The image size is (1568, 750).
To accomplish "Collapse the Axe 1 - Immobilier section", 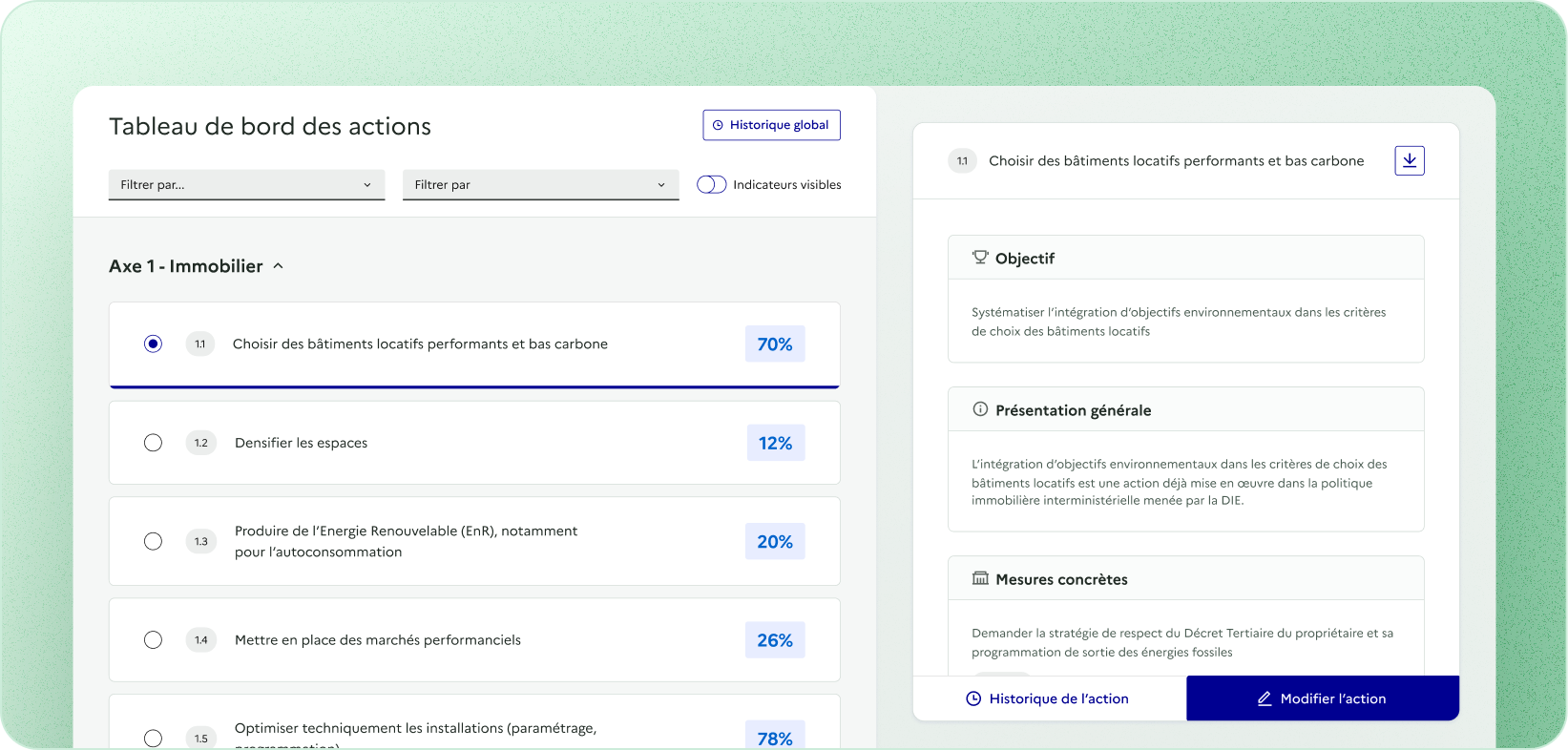I will click(x=278, y=266).
